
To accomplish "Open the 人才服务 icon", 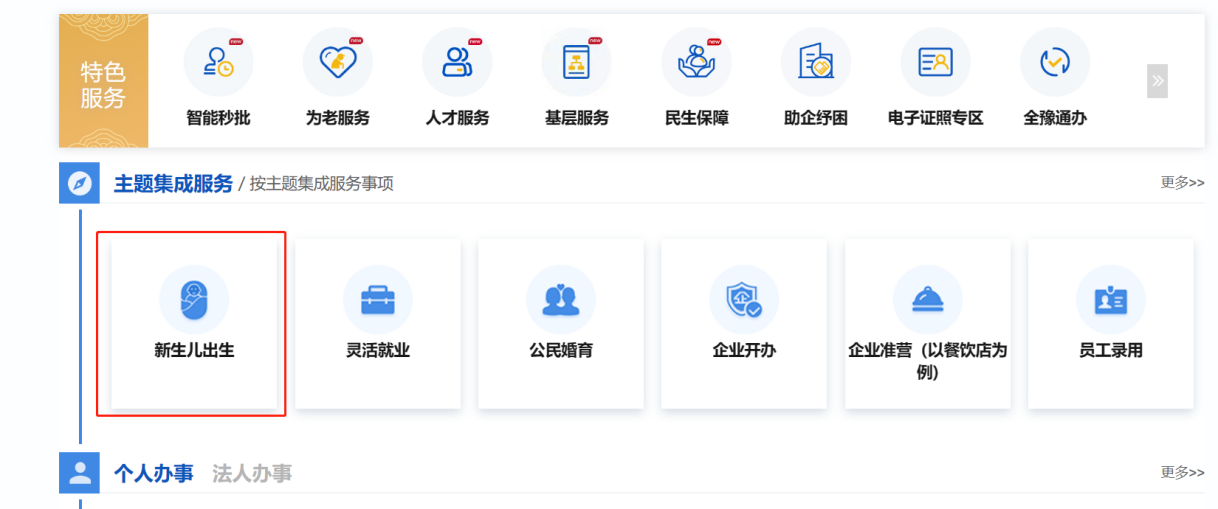I will (x=457, y=63).
